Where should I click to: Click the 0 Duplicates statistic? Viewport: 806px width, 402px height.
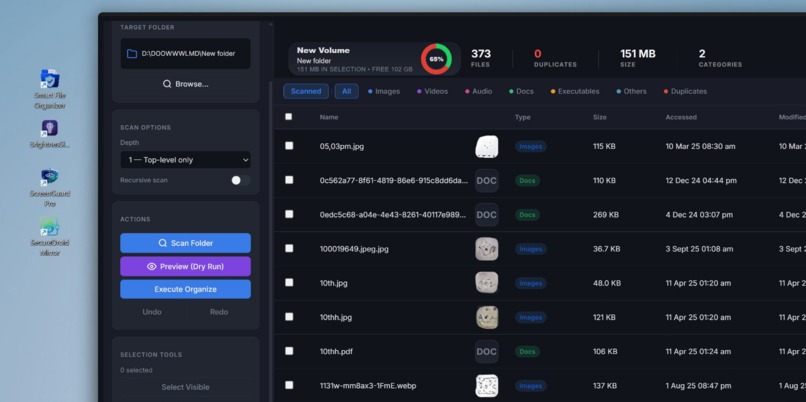[x=555, y=58]
